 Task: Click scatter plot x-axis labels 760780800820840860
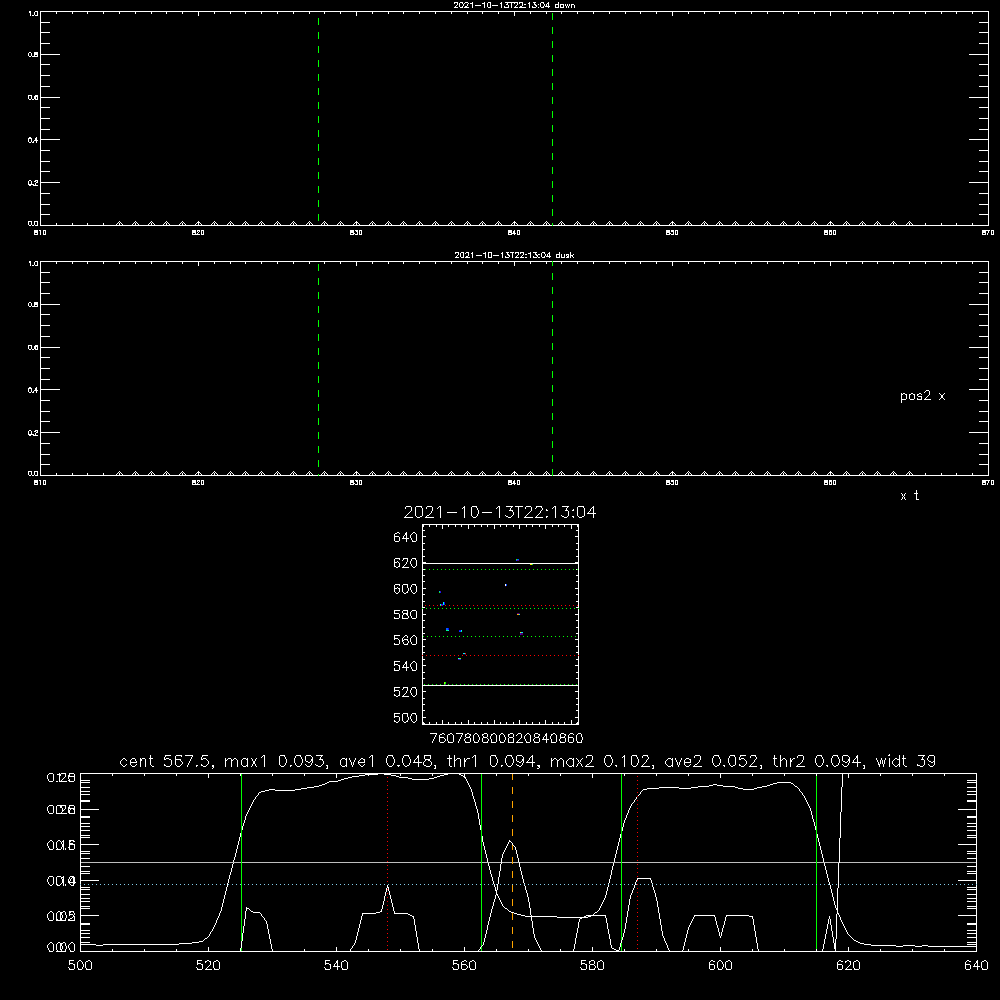506,739
